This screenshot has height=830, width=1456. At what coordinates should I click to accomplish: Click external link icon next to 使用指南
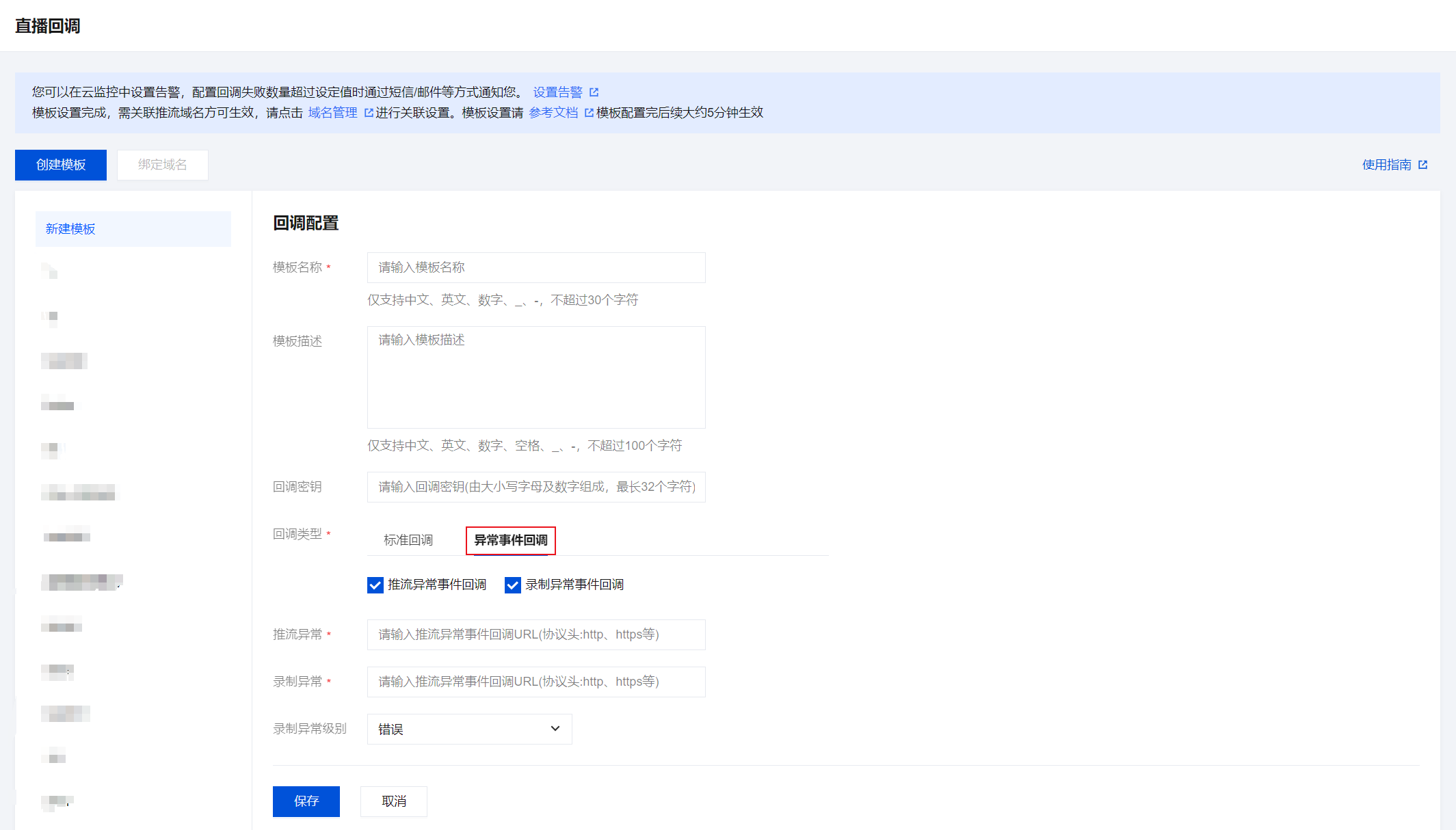(x=1423, y=165)
